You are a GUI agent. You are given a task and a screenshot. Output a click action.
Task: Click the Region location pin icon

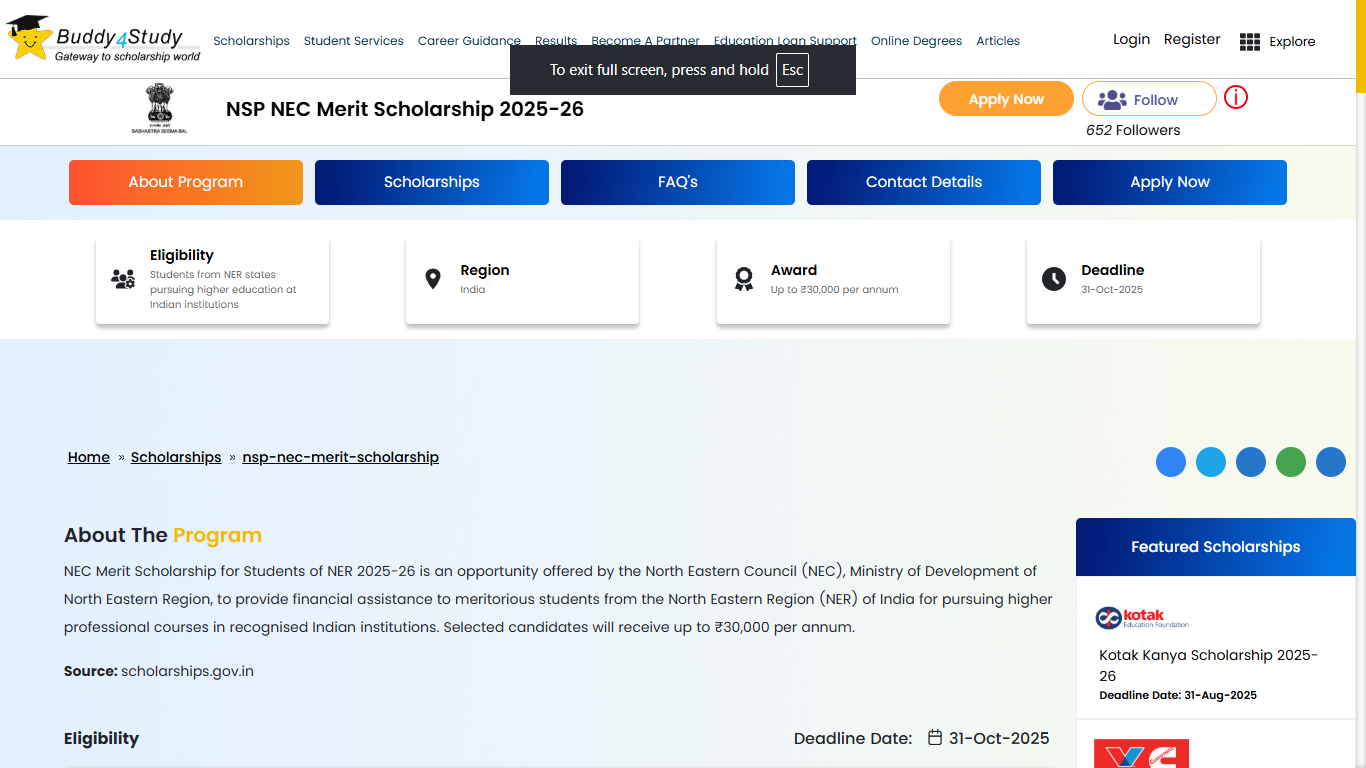pos(433,279)
